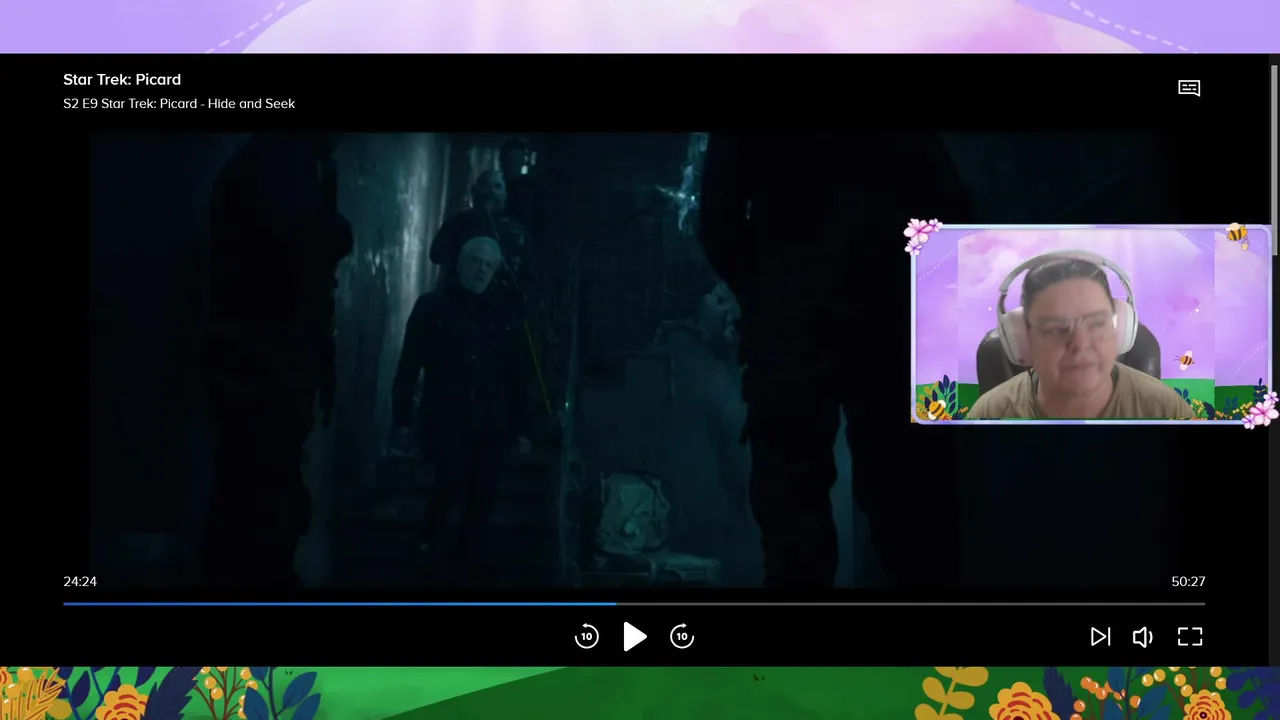Skip forward 10 seconds

pyautogui.click(x=682, y=637)
